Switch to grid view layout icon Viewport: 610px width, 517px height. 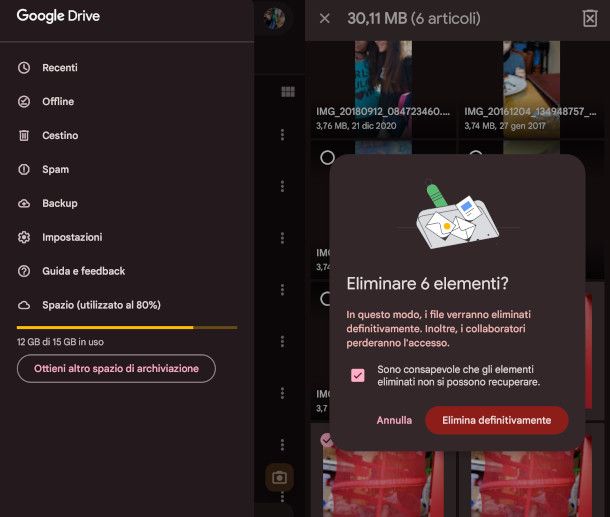[288, 92]
